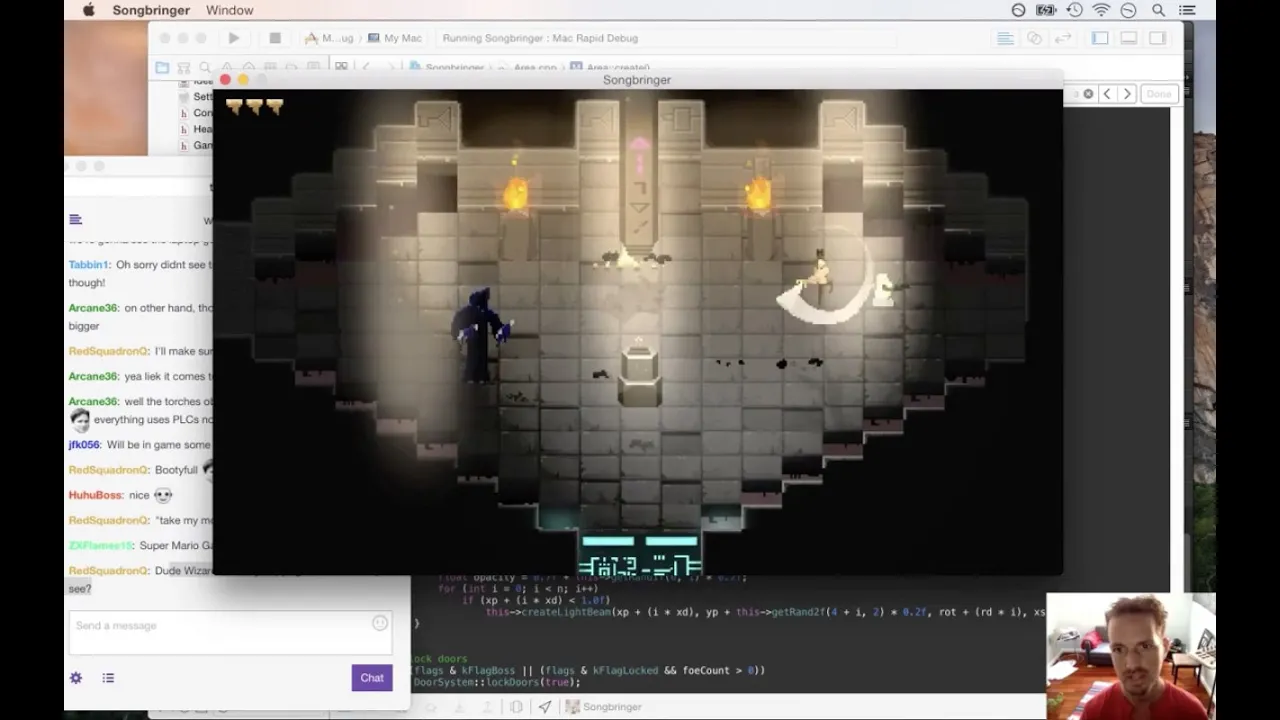The height and width of the screenshot is (720, 1280).
Task: Click username ZXFlames15 in chat
Action: (x=100, y=545)
